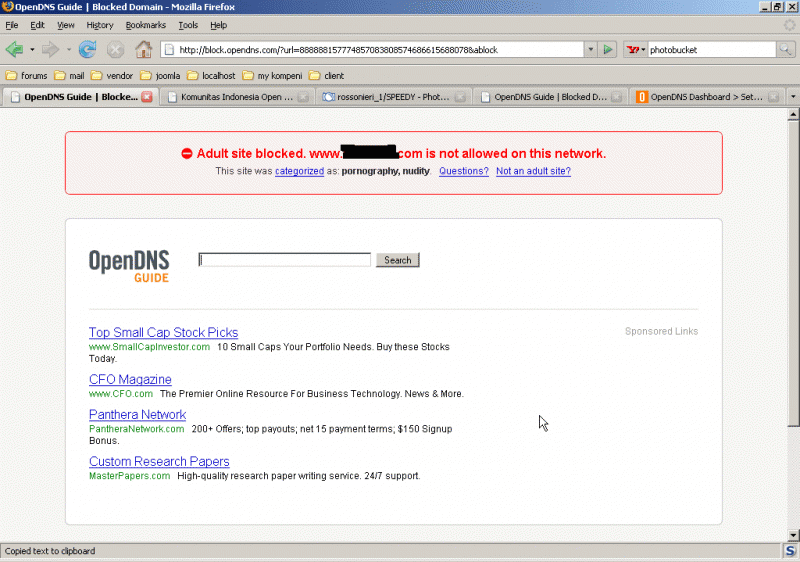
Task: Click the Stop loading icon
Action: [x=115, y=49]
